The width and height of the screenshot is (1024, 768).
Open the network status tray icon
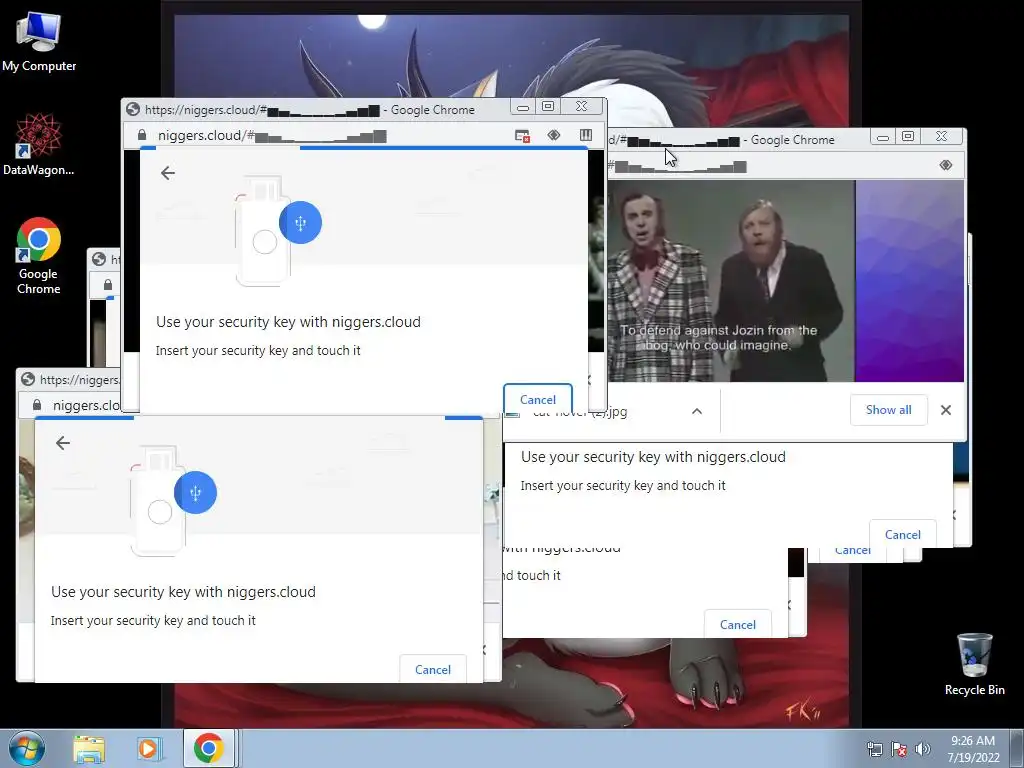(874, 749)
